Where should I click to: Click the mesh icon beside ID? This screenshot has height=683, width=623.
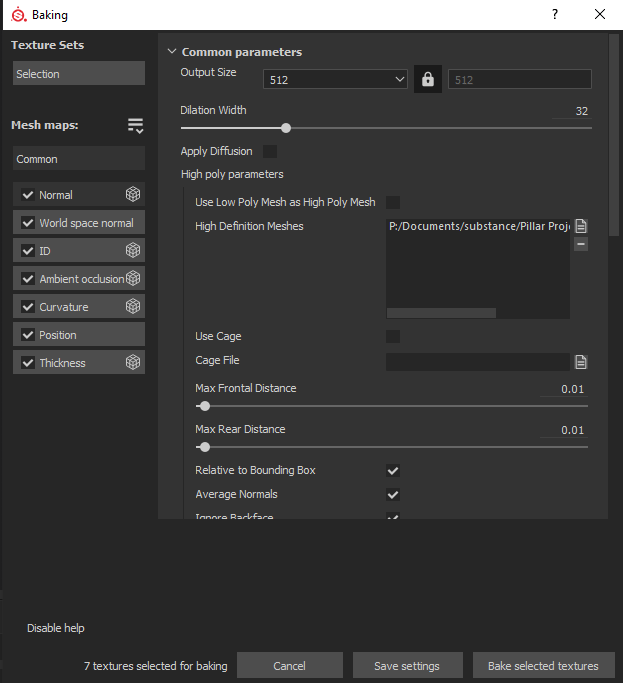133,250
